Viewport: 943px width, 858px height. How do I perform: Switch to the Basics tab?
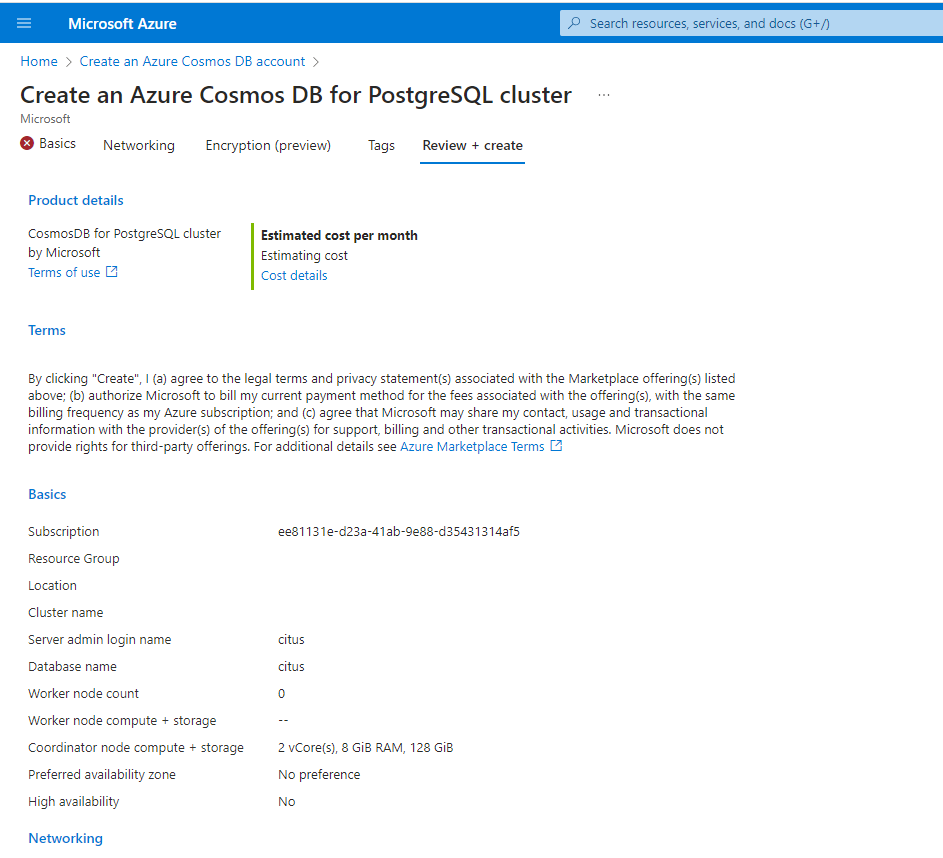(x=57, y=144)
